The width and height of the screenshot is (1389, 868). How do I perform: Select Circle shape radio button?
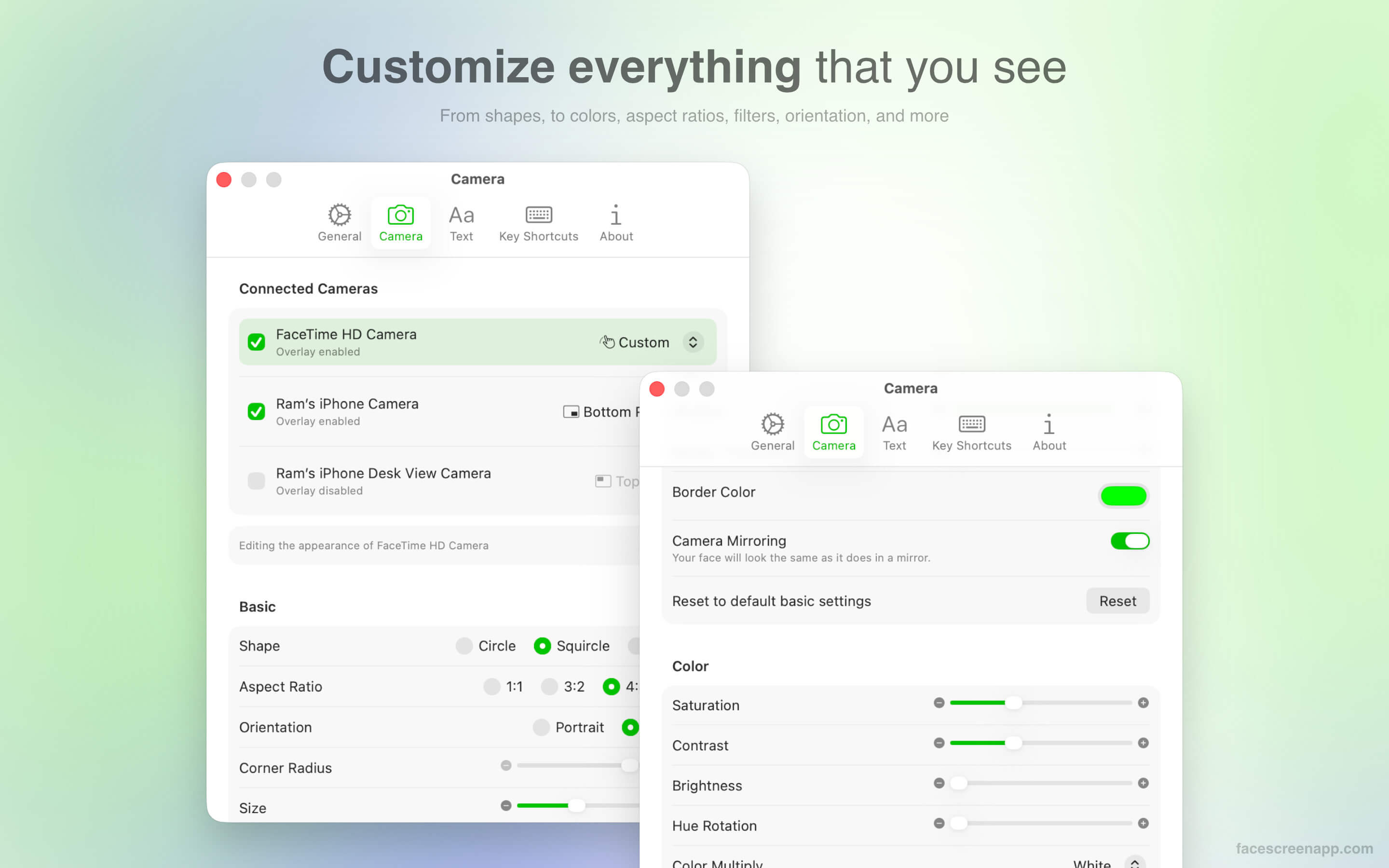464,646
